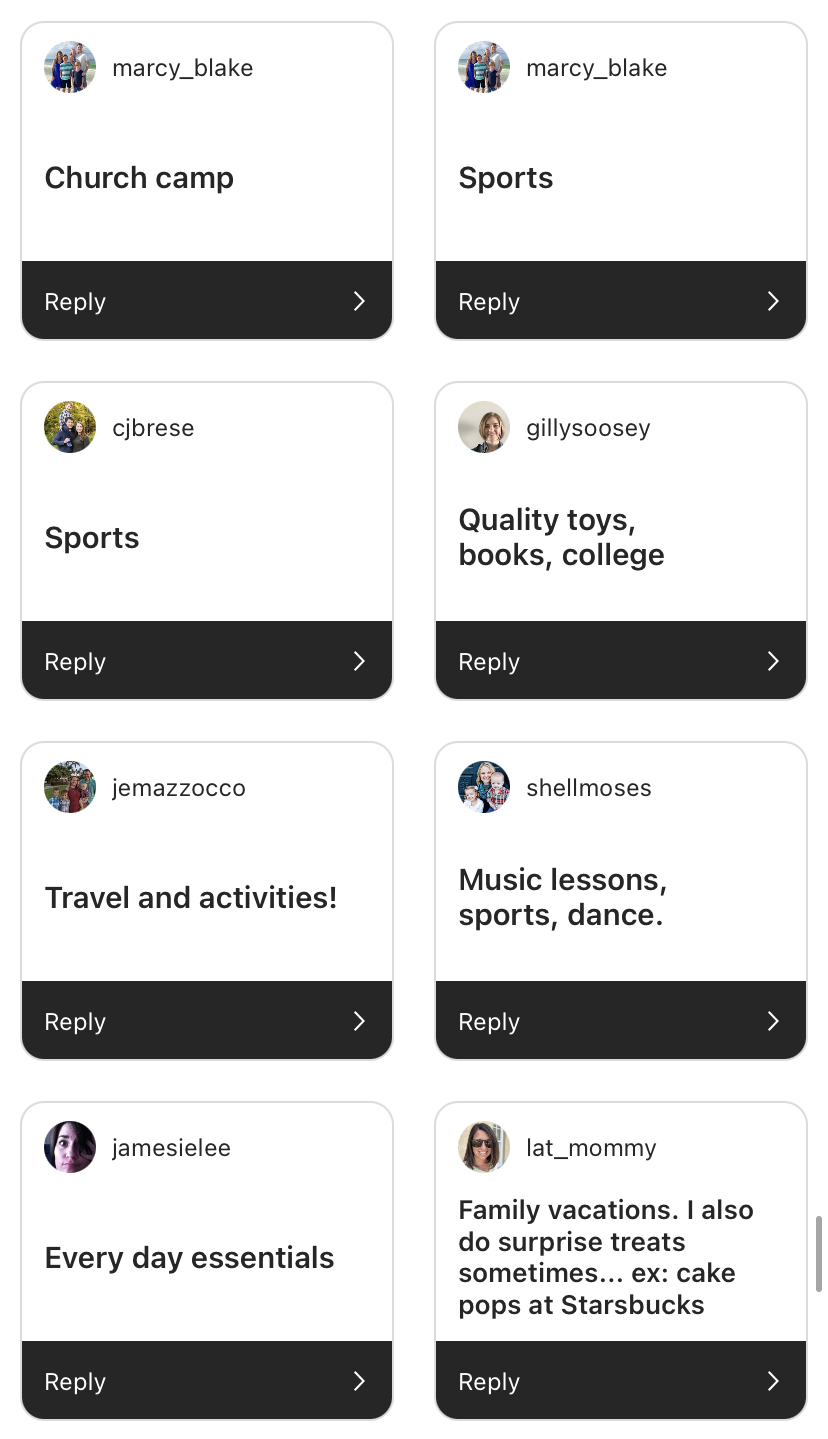828x1439 pixels.
Task: Reply to marcy_blake right-side Sports answer
Action: [621, 301]
